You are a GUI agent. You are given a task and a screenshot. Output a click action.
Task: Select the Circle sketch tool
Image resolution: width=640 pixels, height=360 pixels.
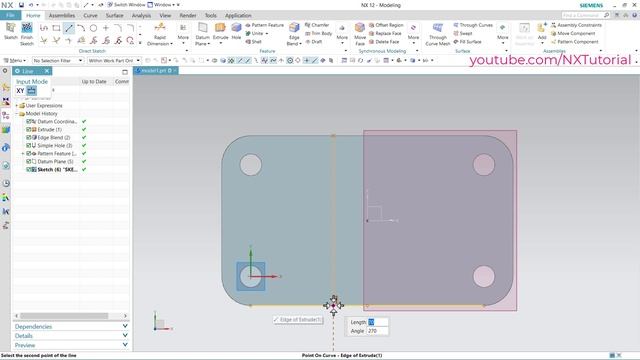point(93,28)
